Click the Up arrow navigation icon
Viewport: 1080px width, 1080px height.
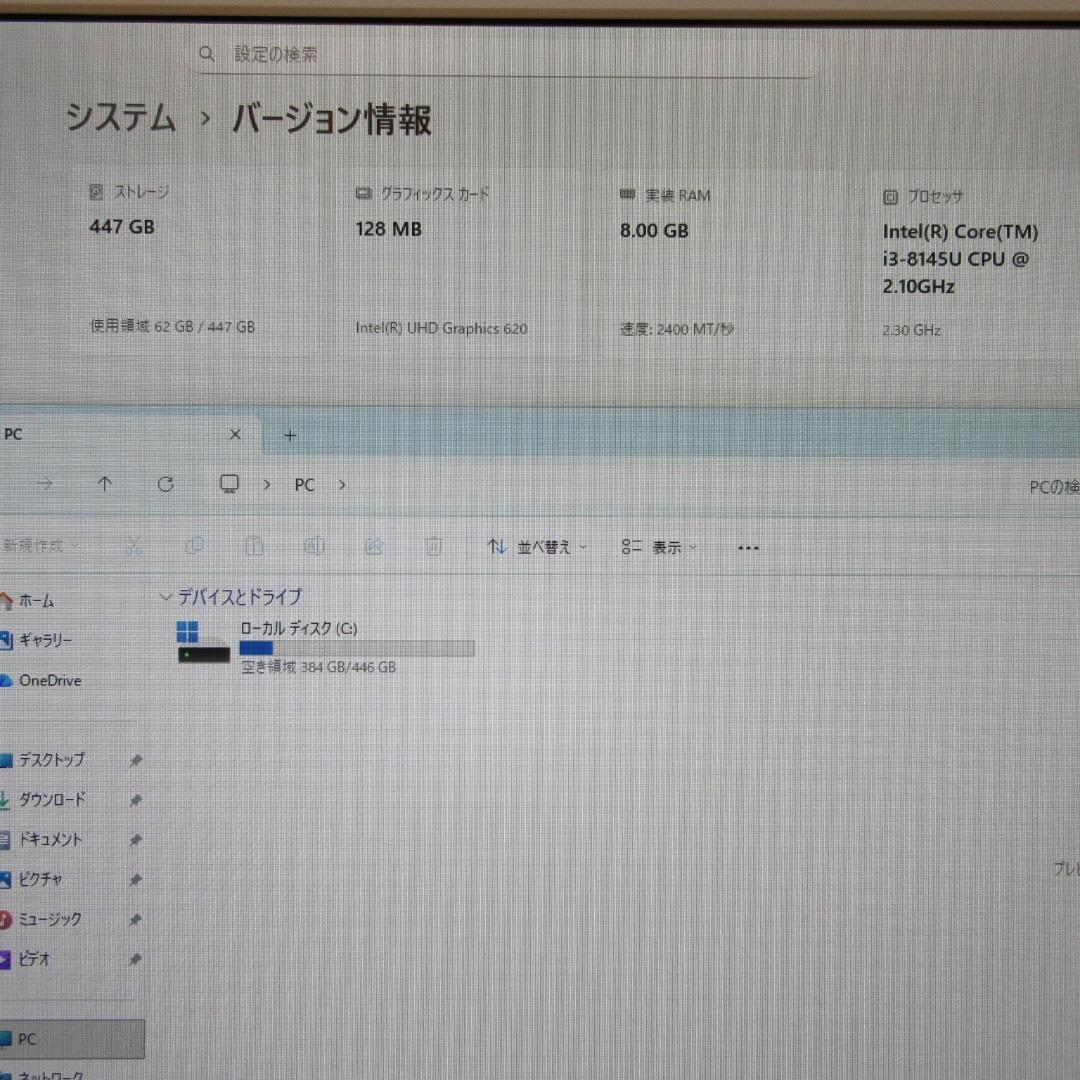pyautogui.click(x=105, y=484)
